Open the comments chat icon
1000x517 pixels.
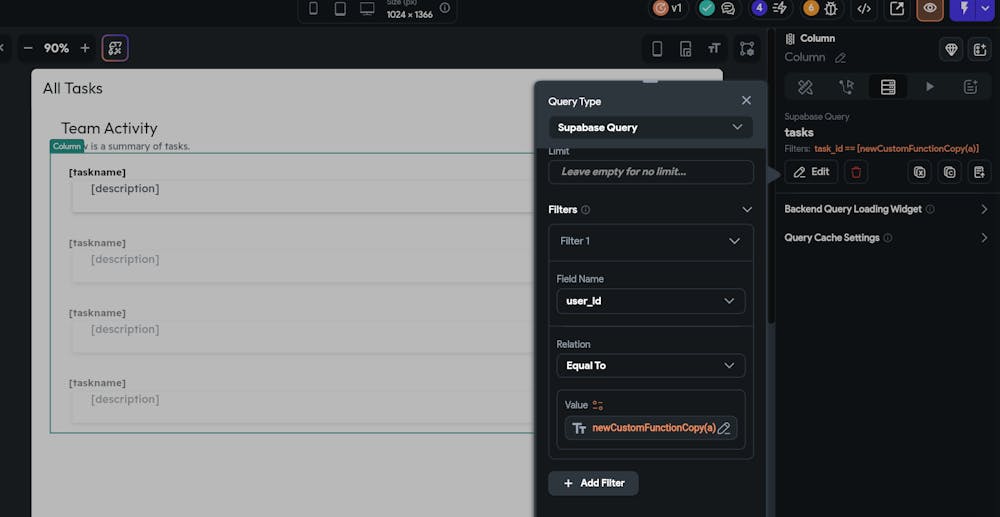coord(728,8)
